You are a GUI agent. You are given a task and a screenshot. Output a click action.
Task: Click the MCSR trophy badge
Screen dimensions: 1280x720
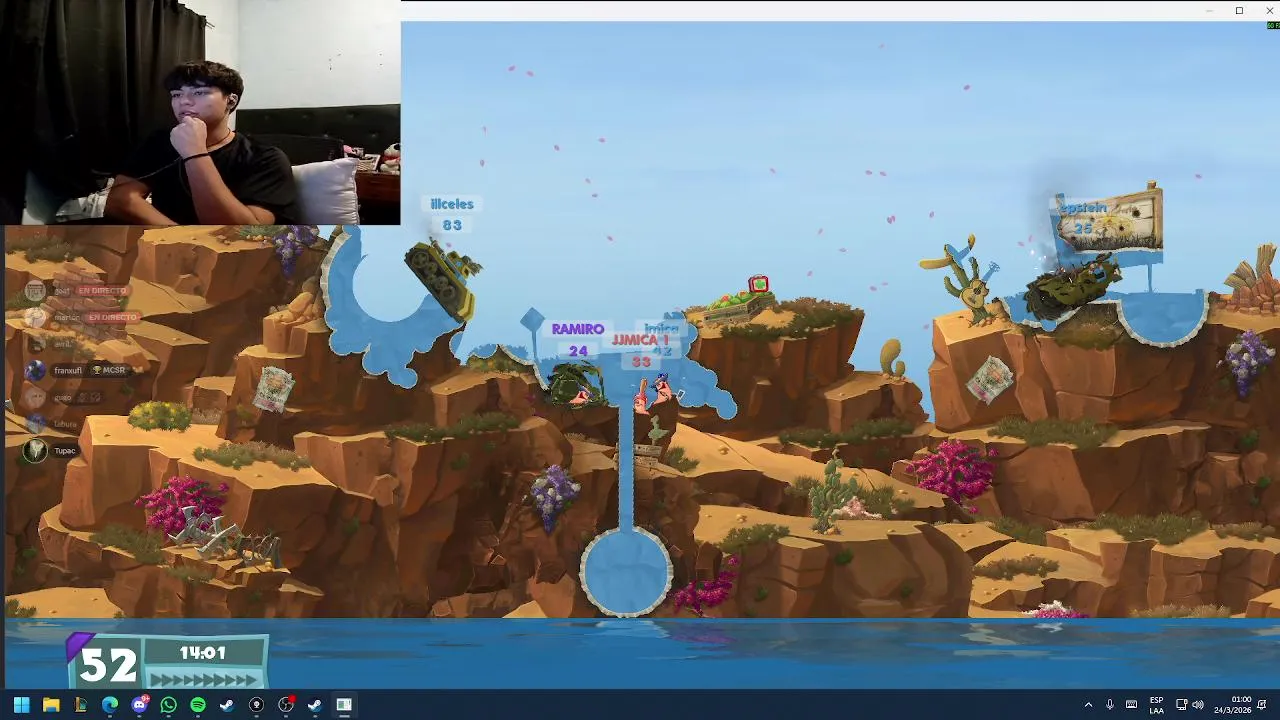click(108, 371)
